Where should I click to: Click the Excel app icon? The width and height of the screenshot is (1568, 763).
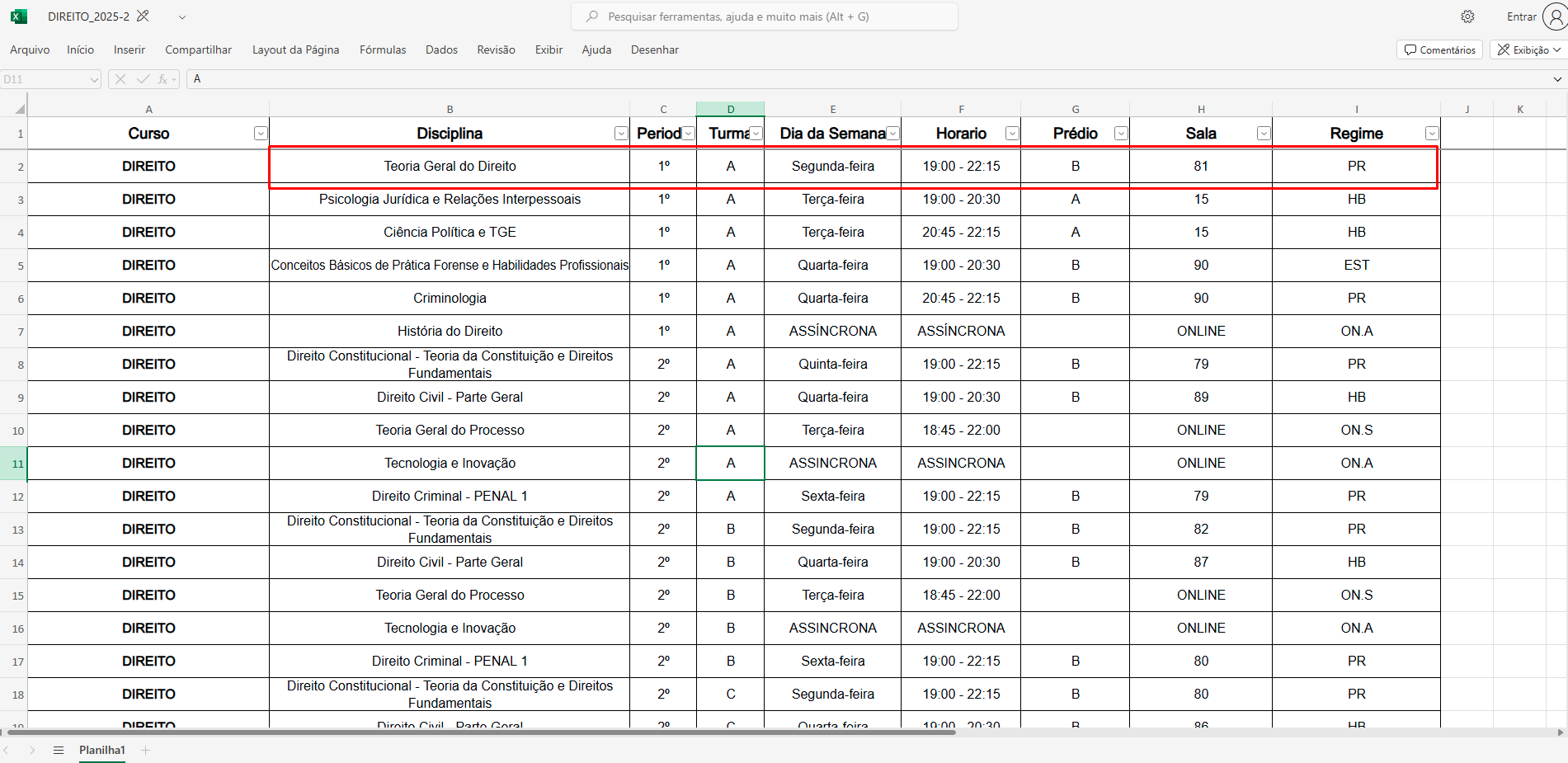pyautogui.click(x=18, y=16)
